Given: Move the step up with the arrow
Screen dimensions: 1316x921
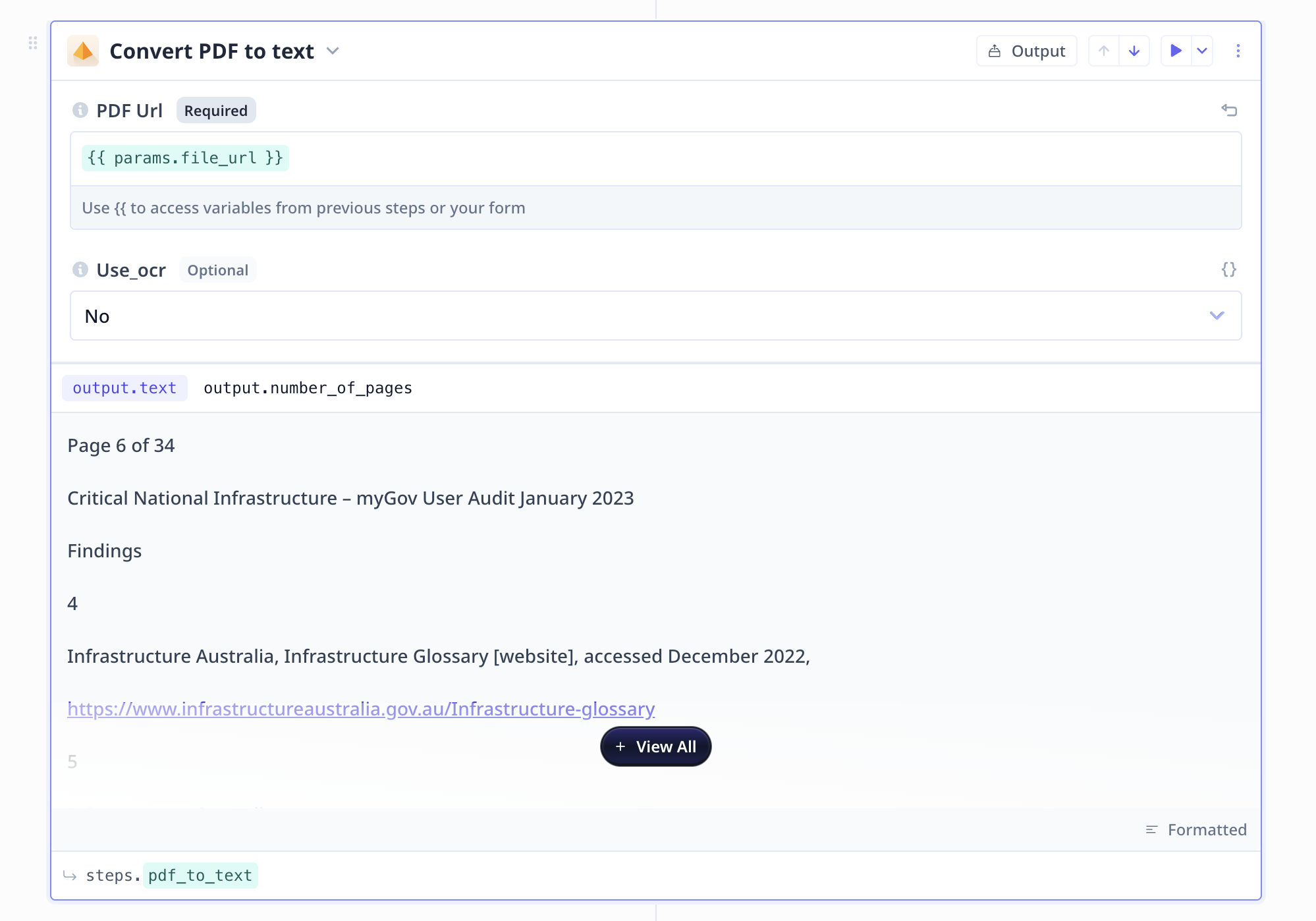Looking at the screenshot, I should (1104, 51).
